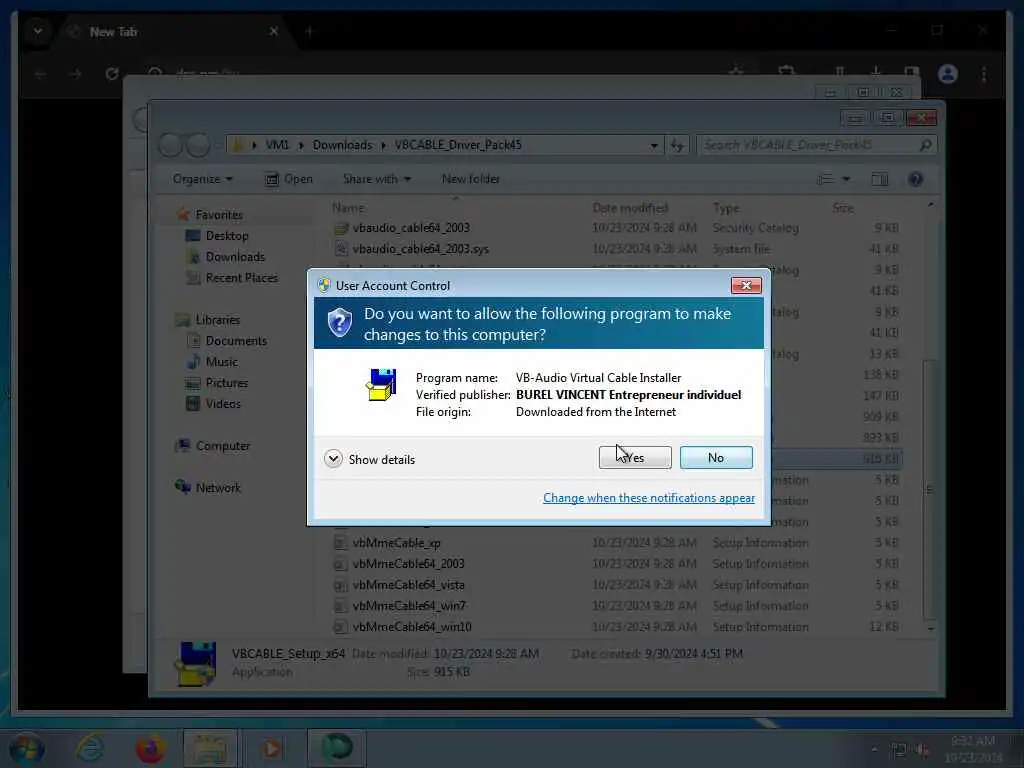
Task: Open address bar history dropdown
Action: coord(654,145)
